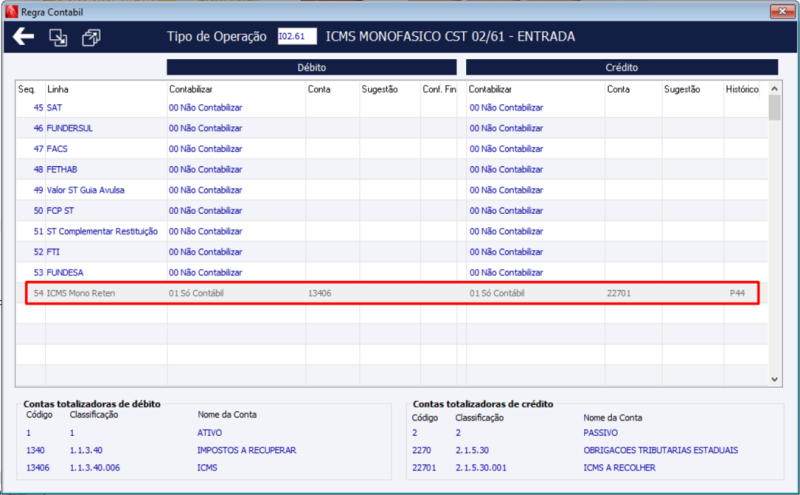
Task: Select row 54 ICMS Mono Reten
Action: (x=391, y=293)
